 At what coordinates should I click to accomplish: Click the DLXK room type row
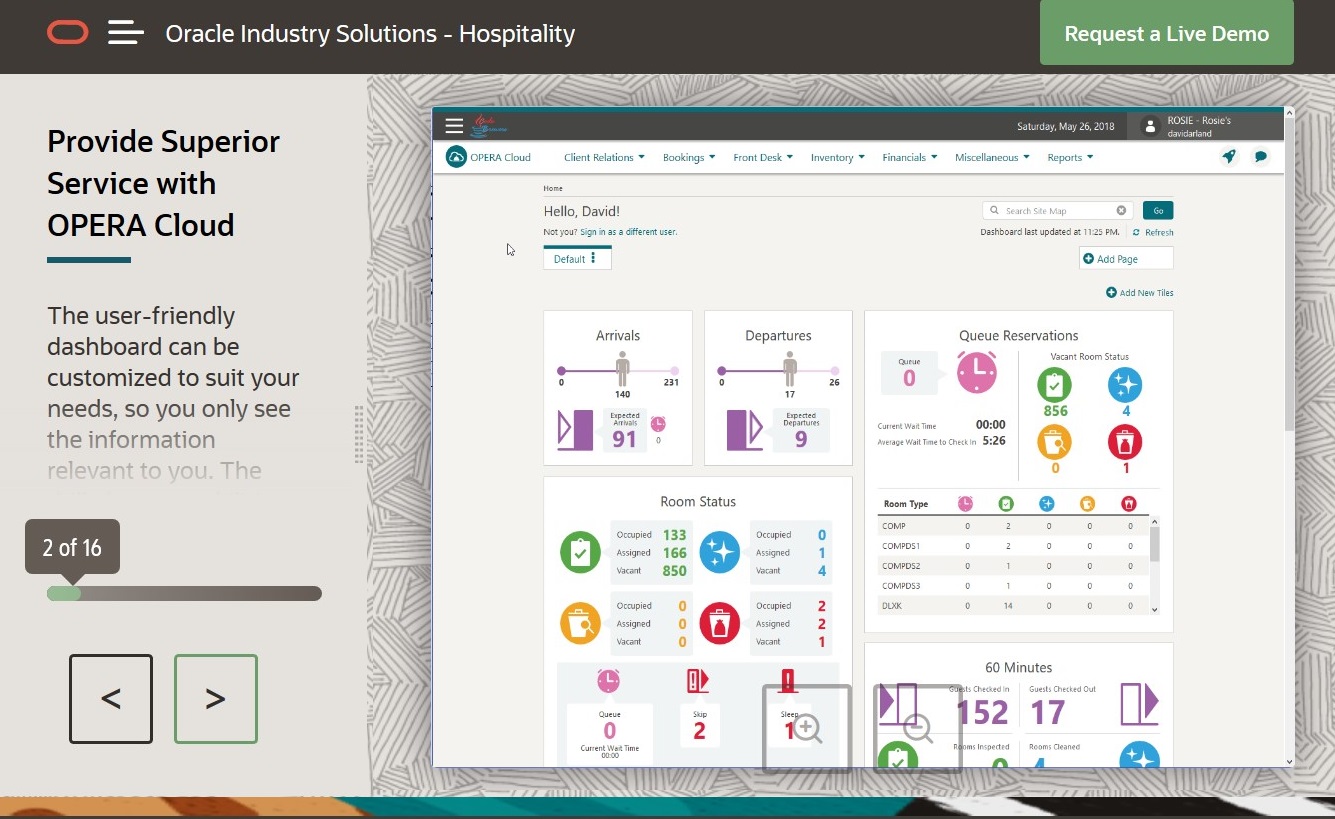(1013, 606)
